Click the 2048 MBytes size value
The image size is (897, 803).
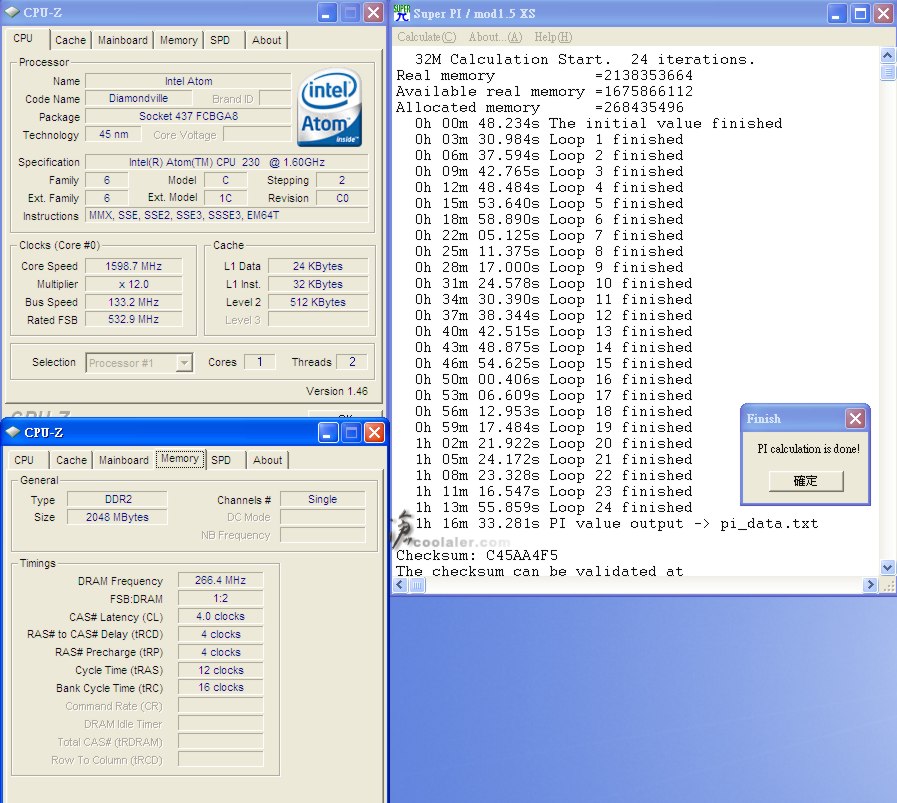point(118,517)
